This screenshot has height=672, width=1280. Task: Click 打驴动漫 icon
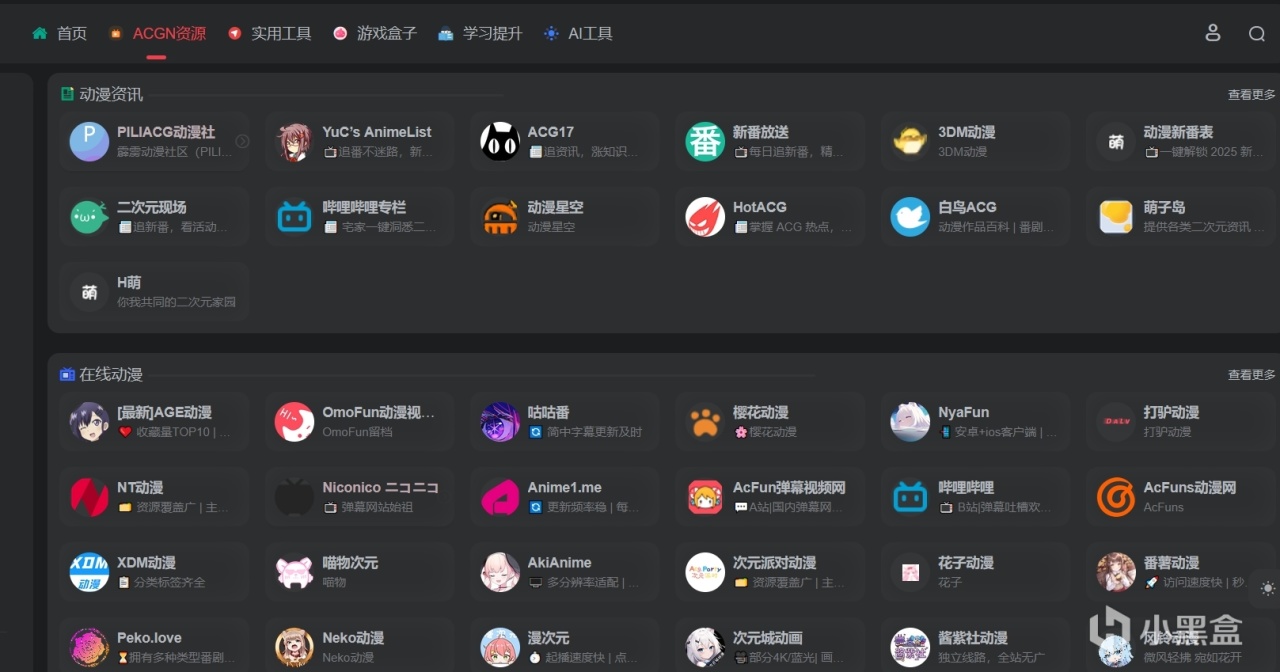(1116, 422)
